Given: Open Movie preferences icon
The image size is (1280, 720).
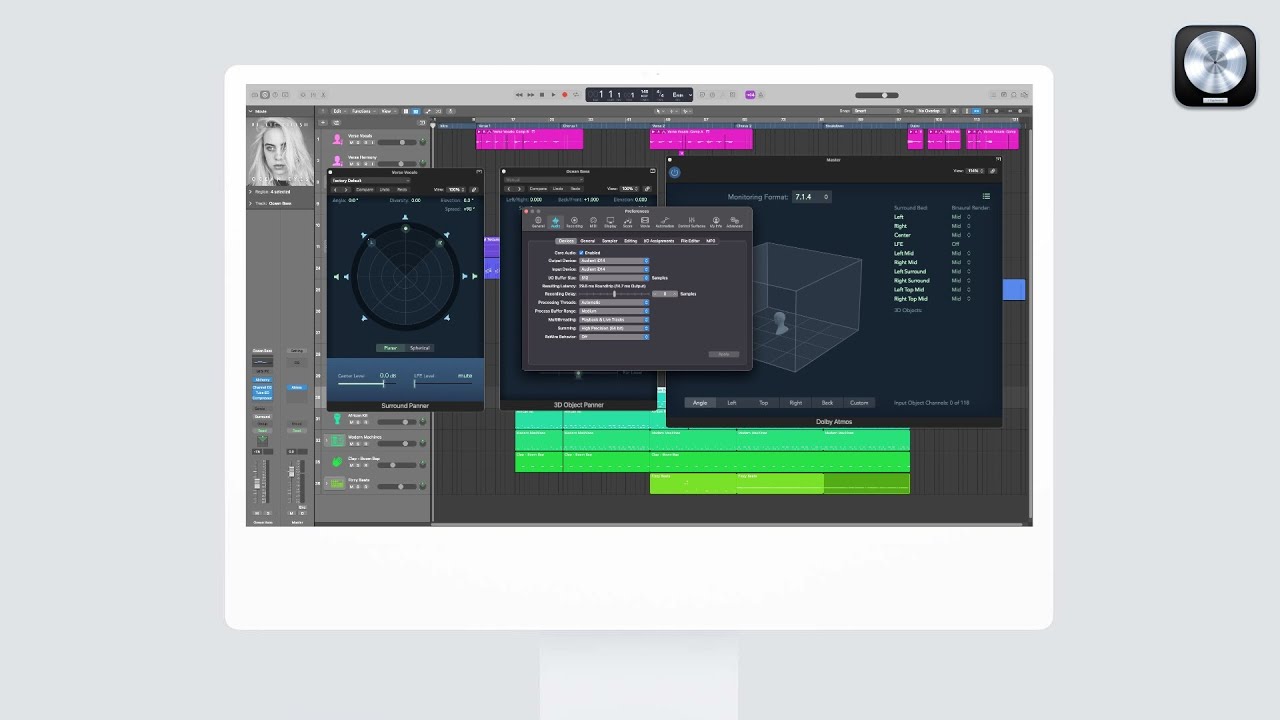Looking at the screenshot, I should click(x=645, y=222).
